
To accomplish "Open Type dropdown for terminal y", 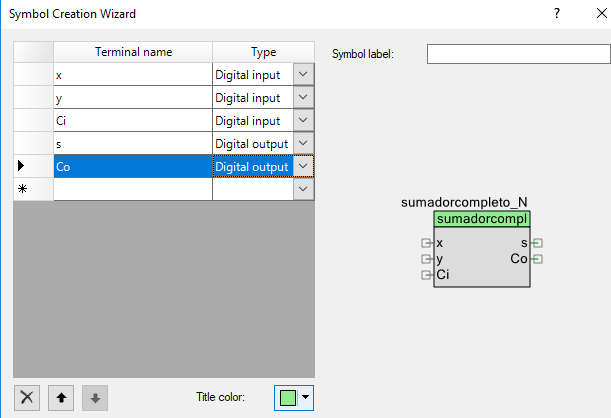I will pyautogui.click(x=303, y=97).
